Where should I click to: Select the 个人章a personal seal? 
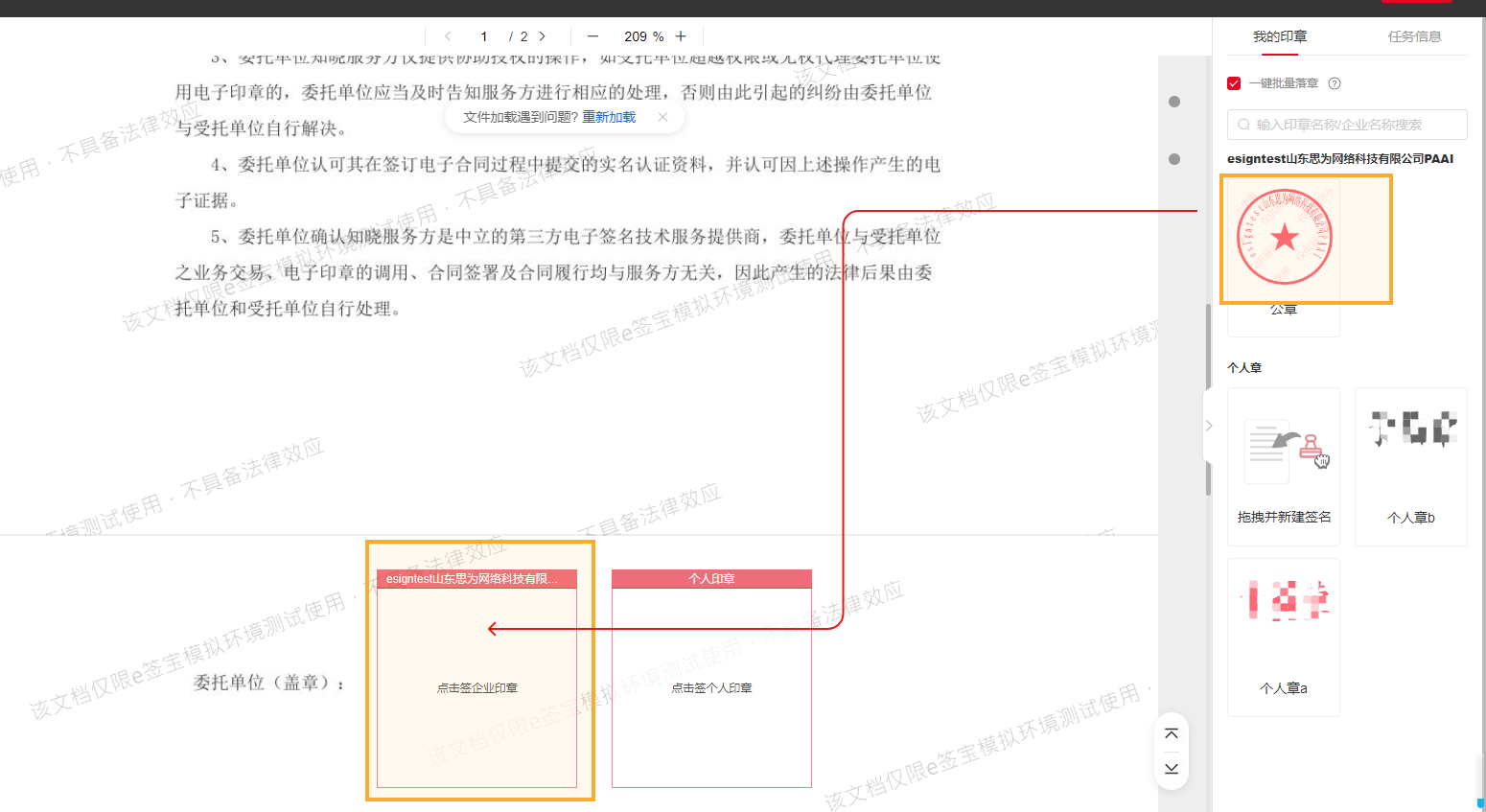click(x=1284, y=637)
